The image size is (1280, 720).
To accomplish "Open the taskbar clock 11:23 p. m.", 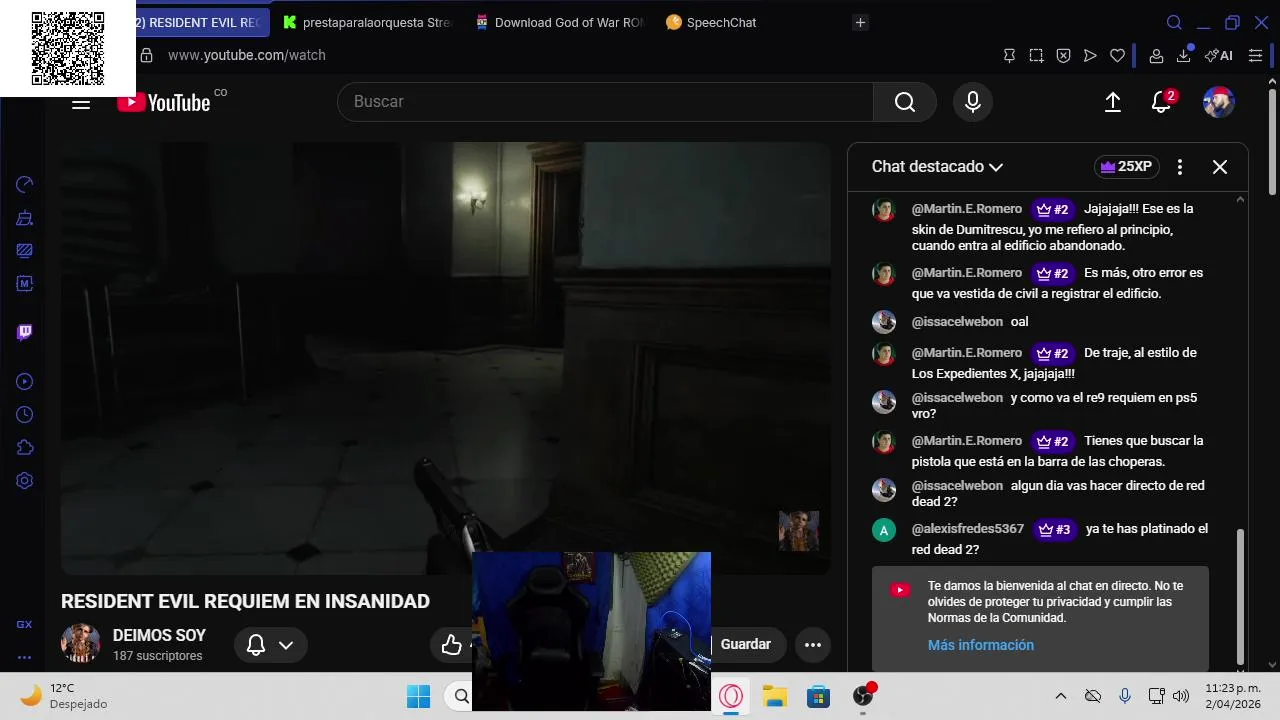I will (x=1232, y=696).
